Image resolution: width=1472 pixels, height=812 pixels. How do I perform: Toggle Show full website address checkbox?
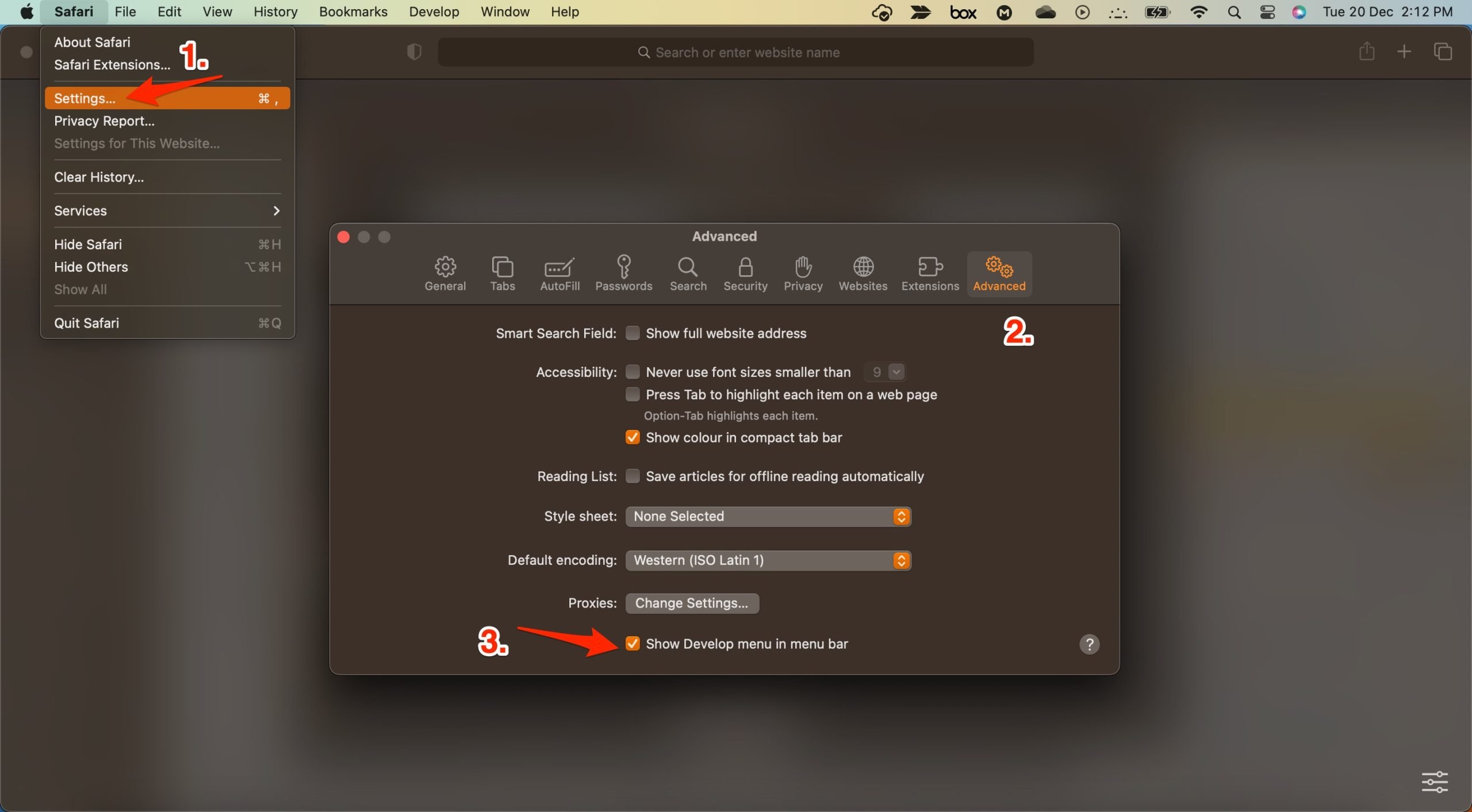(632, 334)
